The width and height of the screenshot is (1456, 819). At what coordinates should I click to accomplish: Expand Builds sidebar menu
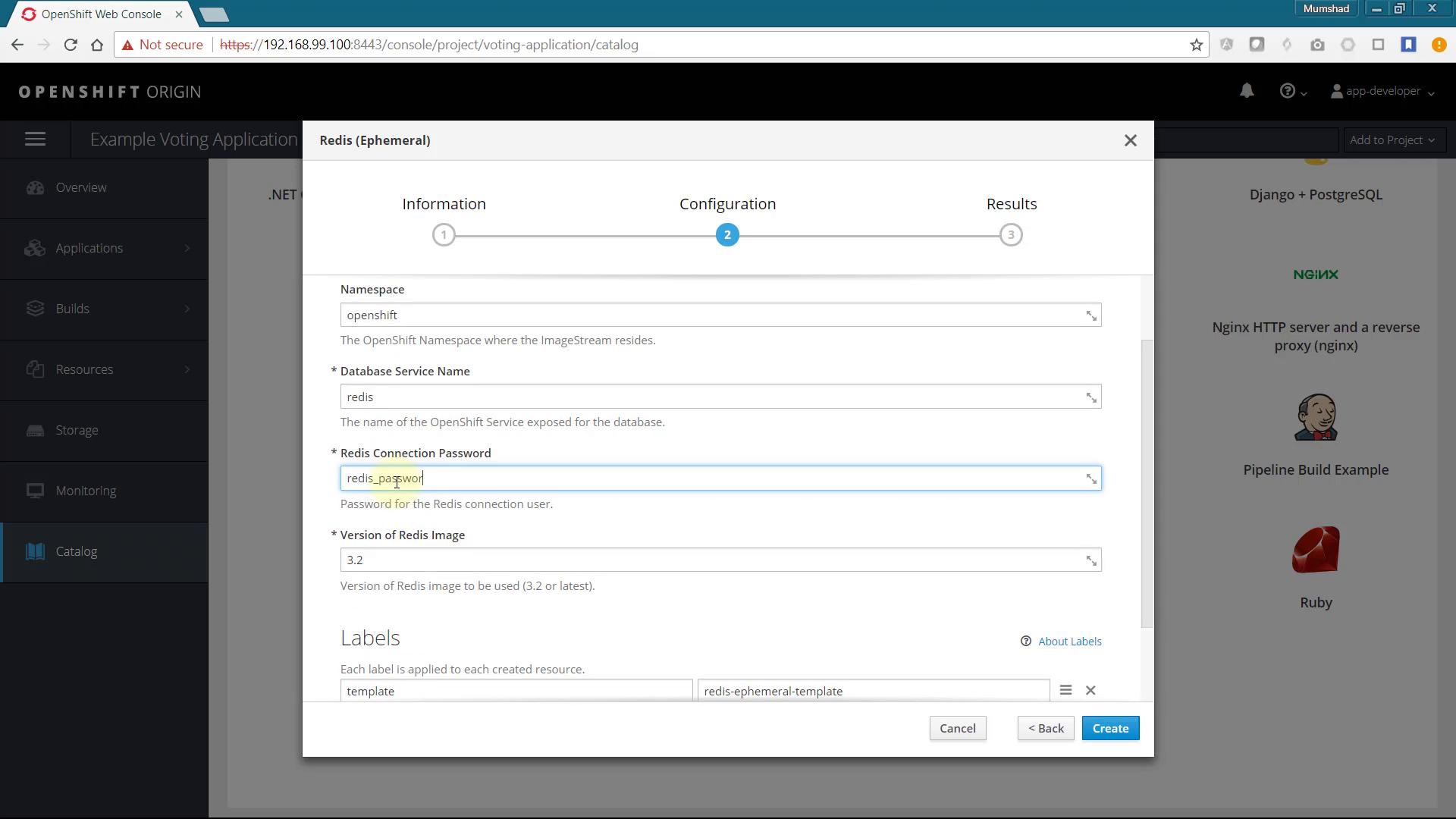click(104, 309)
